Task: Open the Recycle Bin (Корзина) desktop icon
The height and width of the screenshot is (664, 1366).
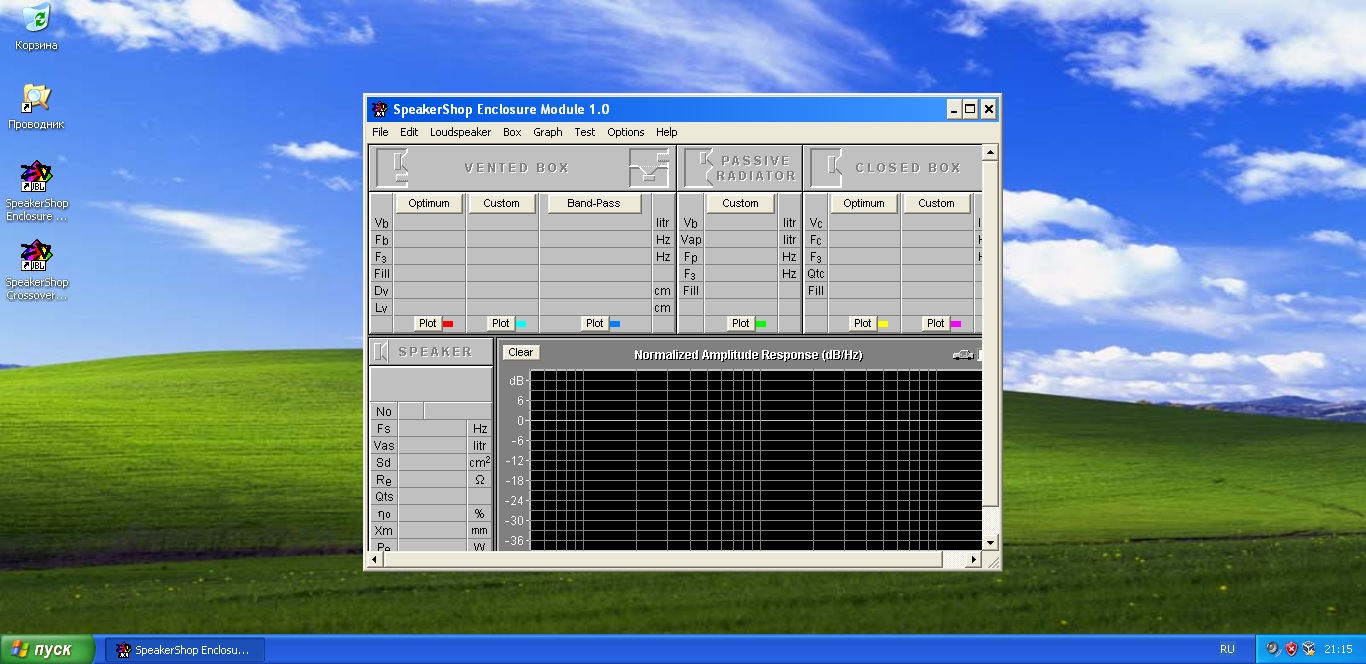Action: tap(36, 27)
